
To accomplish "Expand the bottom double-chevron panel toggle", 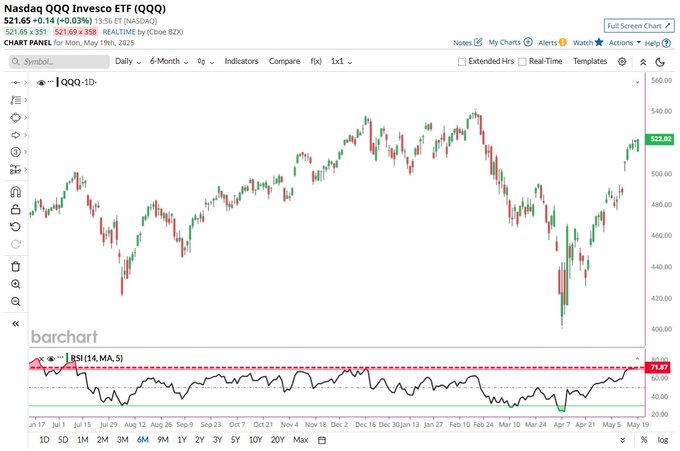I will (x=623, y=440).
